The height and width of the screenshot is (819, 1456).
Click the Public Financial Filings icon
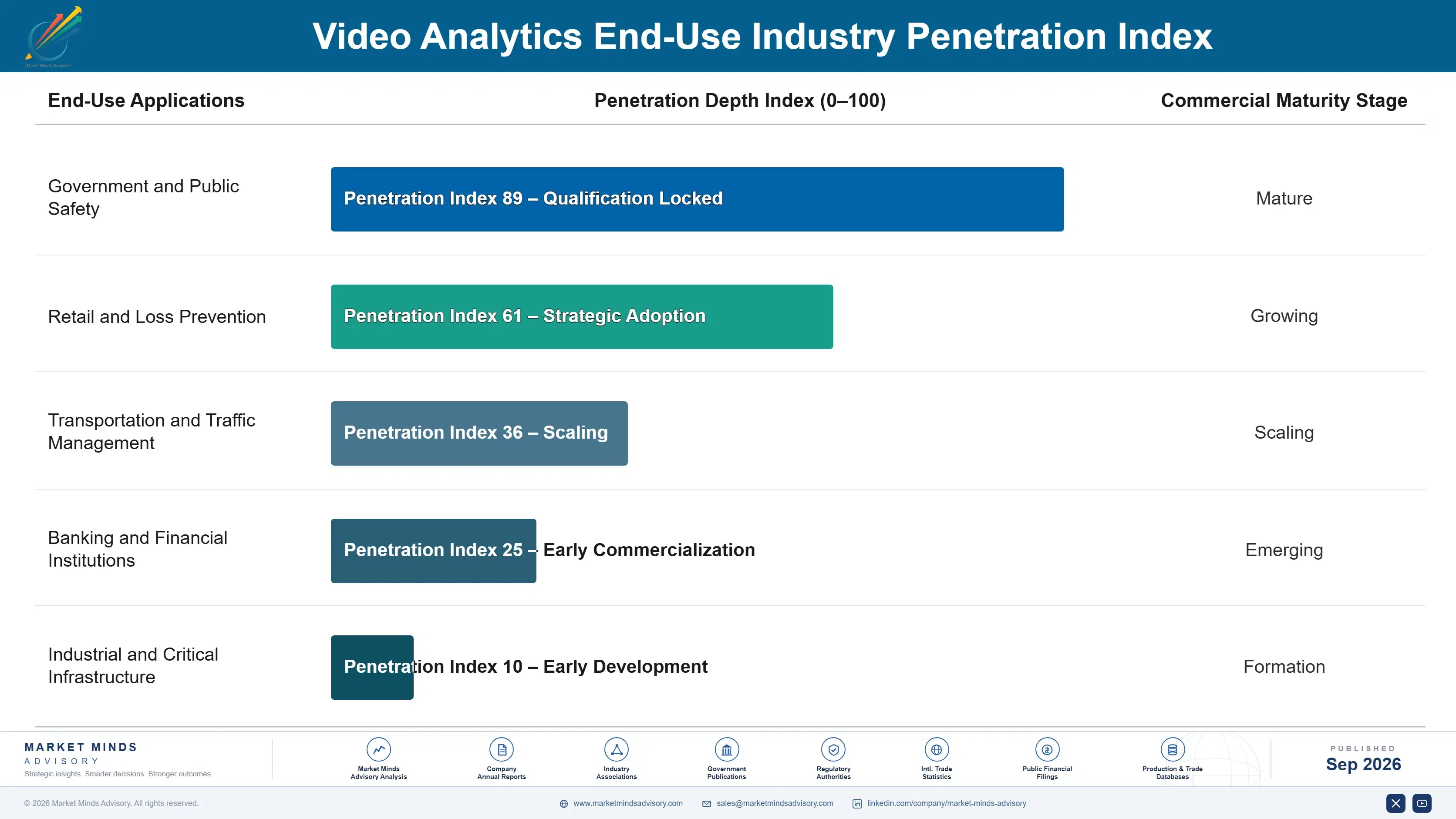(x=1047, y=749)
